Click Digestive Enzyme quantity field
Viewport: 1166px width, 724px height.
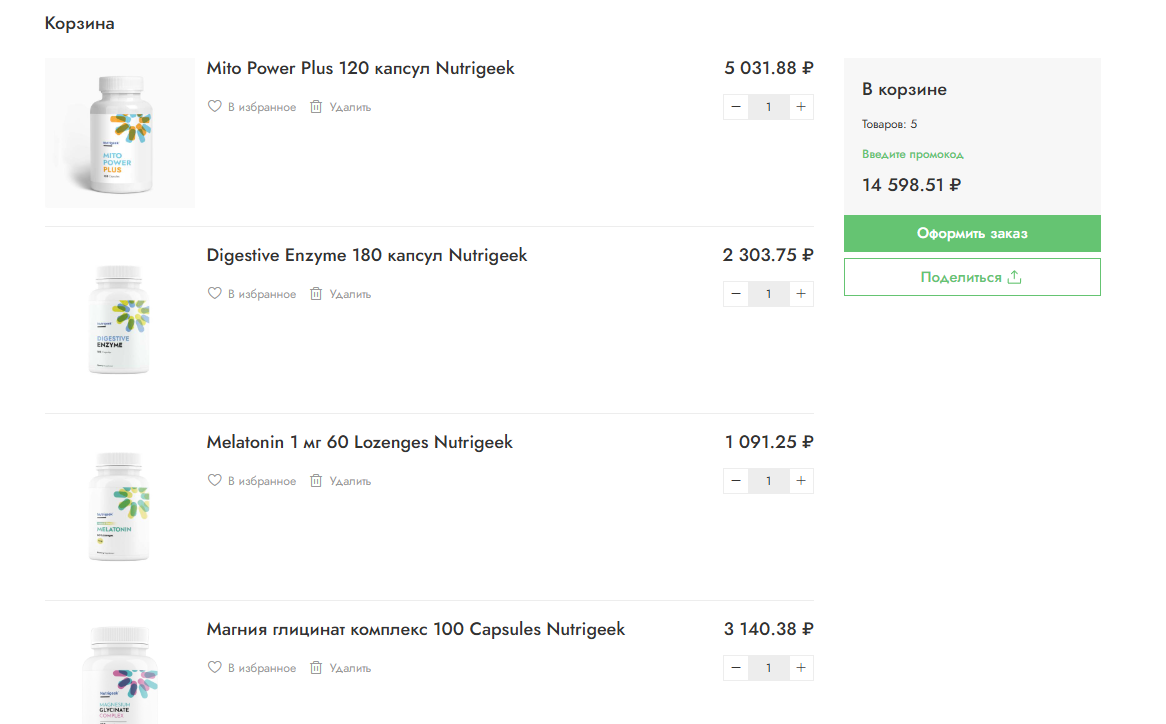coord(768,294)
